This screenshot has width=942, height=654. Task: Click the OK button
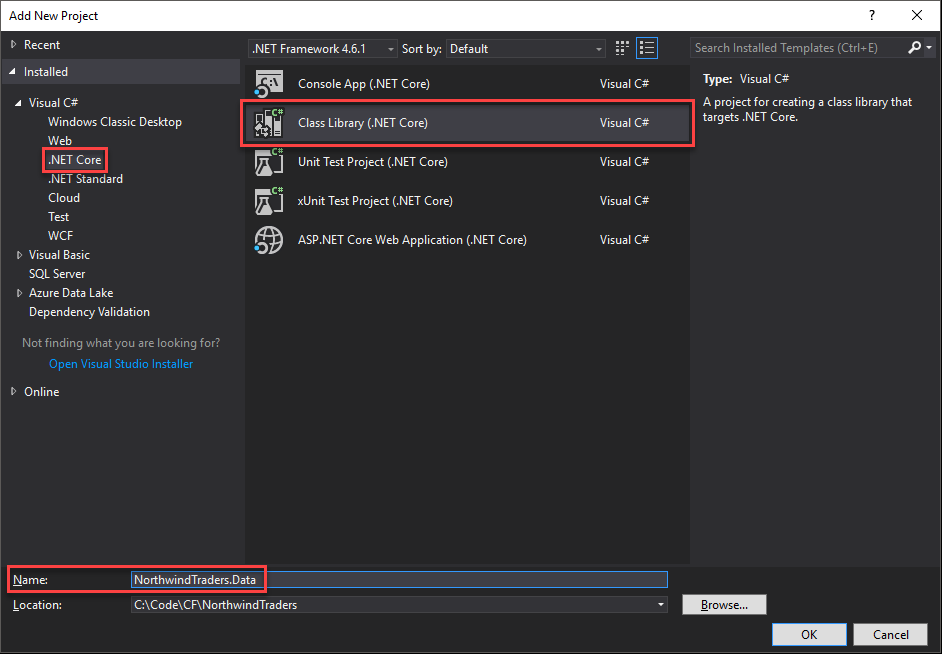(x=808, y=634)
